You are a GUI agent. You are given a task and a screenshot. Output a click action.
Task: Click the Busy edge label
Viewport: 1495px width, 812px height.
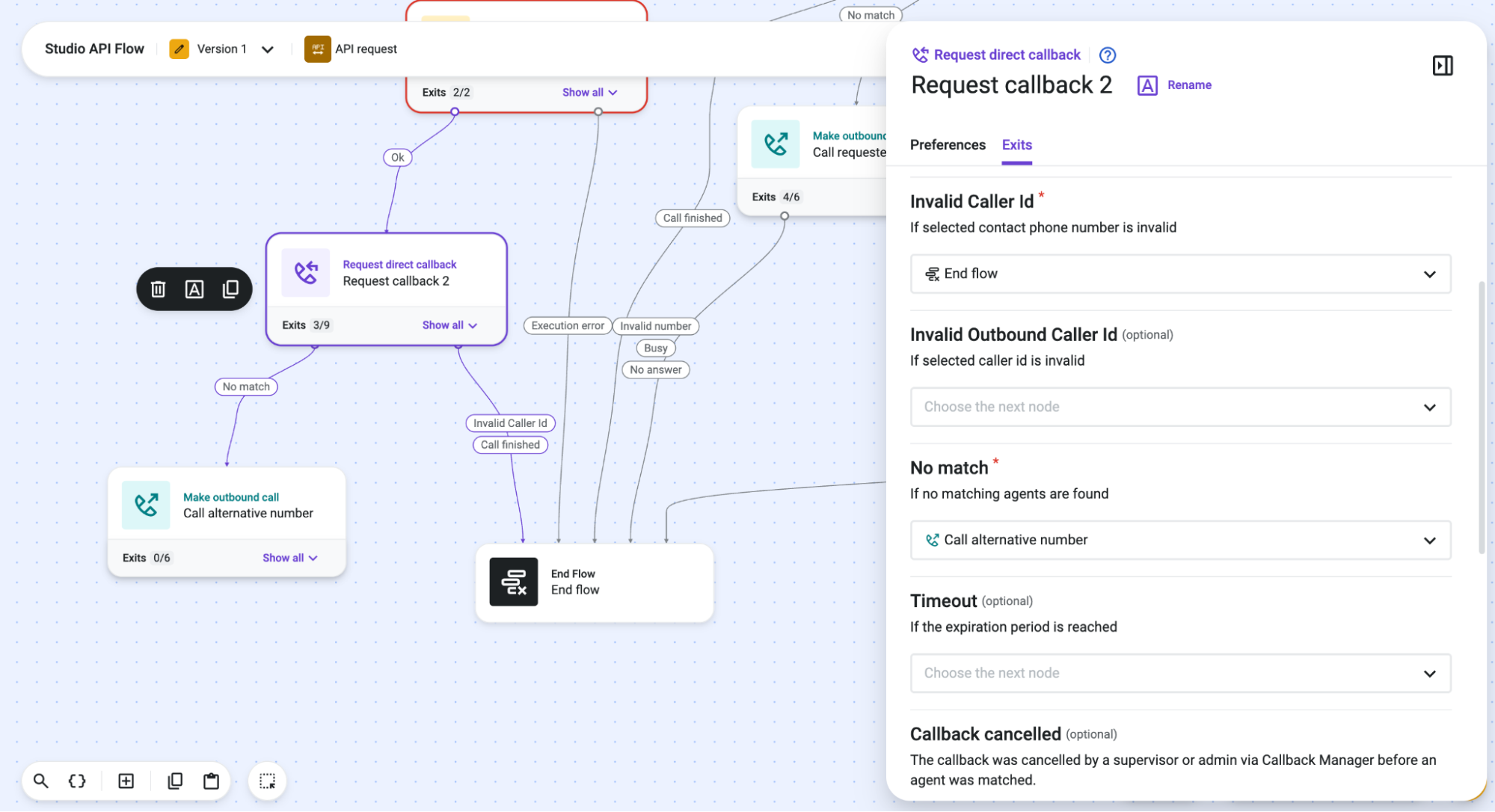point(655,348)
